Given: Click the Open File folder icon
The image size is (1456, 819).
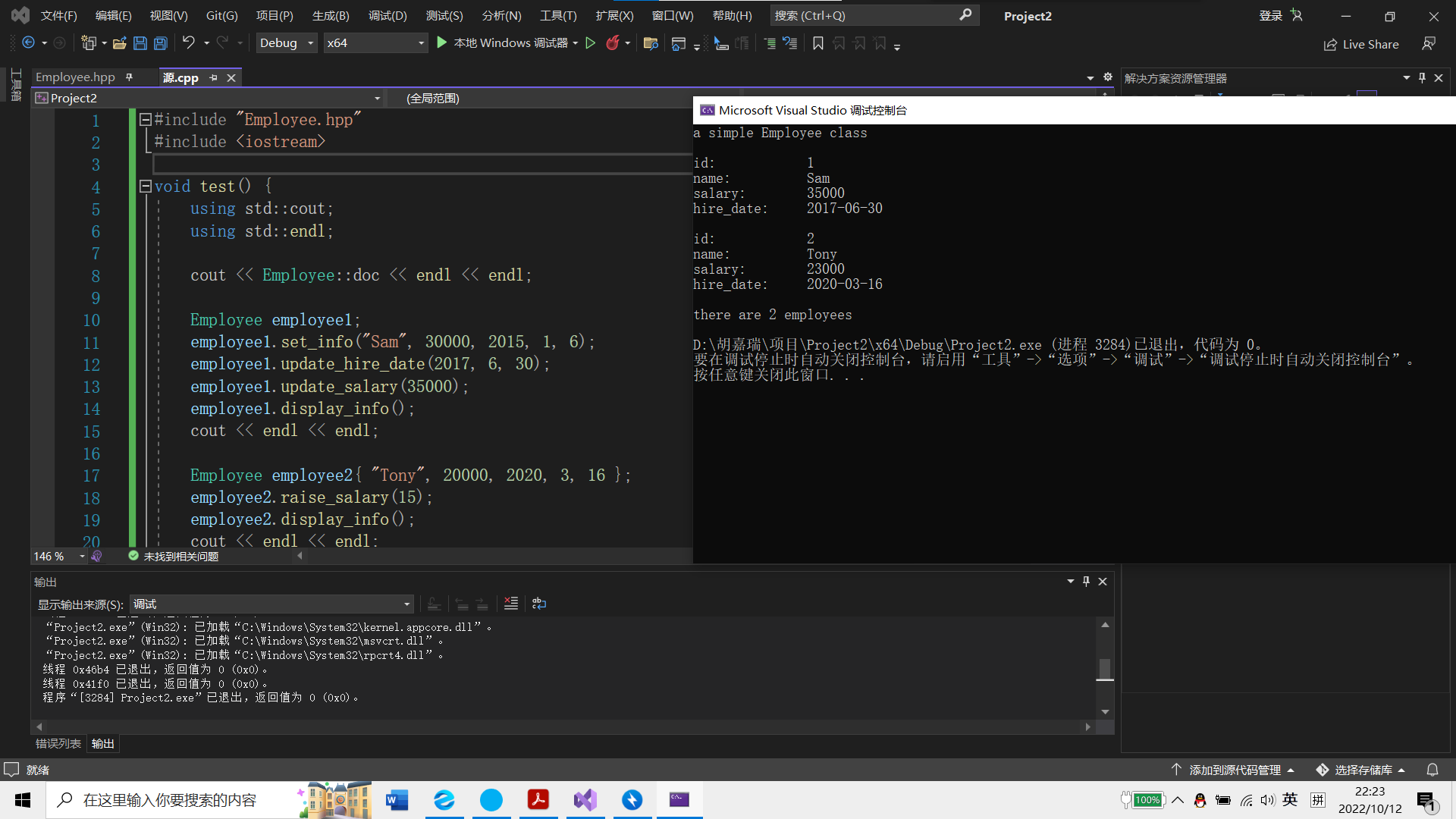Looking at the screenshot, I should [x=119, y=43].
